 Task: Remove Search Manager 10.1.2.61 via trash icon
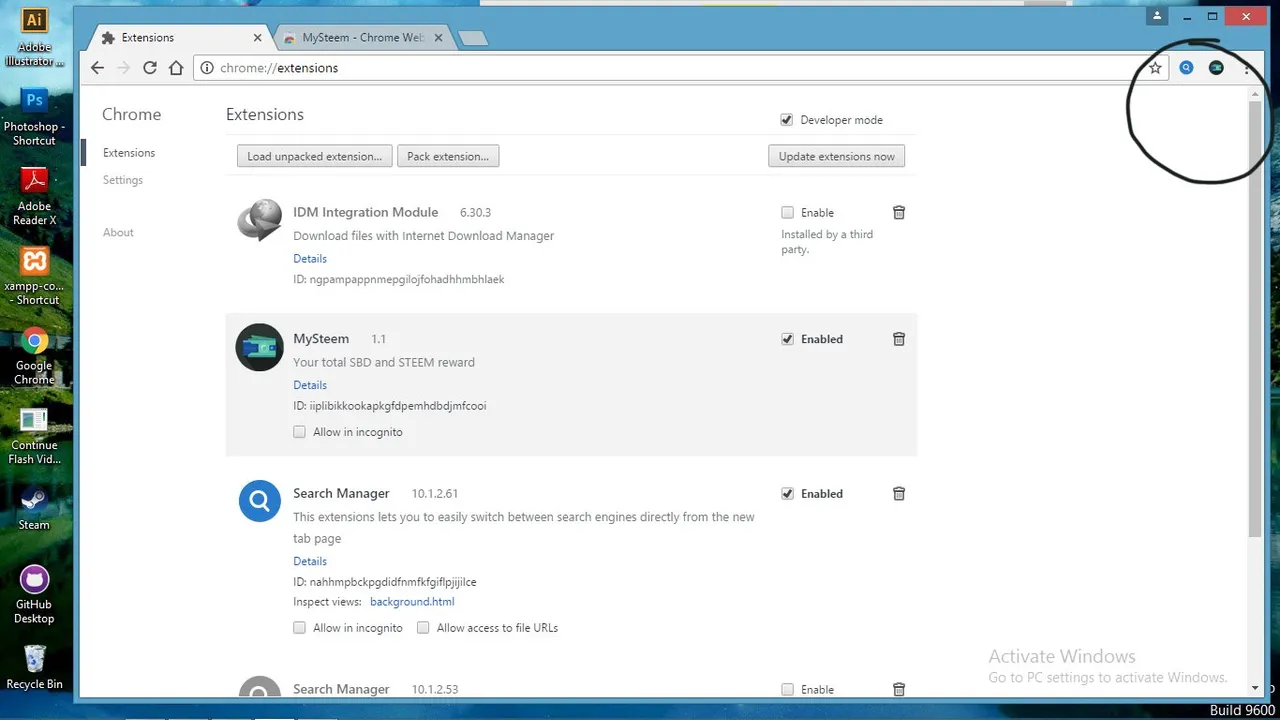pos(899,493)
